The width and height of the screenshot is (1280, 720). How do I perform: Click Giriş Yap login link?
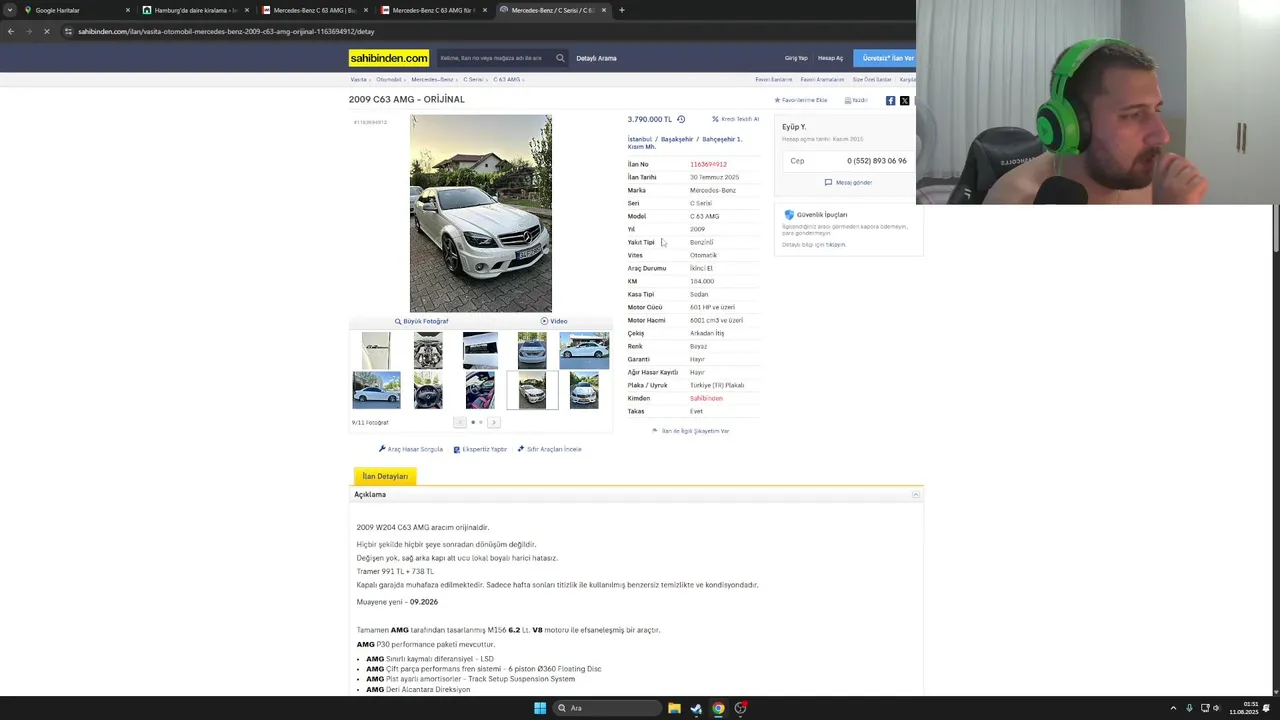coord(796,58)
